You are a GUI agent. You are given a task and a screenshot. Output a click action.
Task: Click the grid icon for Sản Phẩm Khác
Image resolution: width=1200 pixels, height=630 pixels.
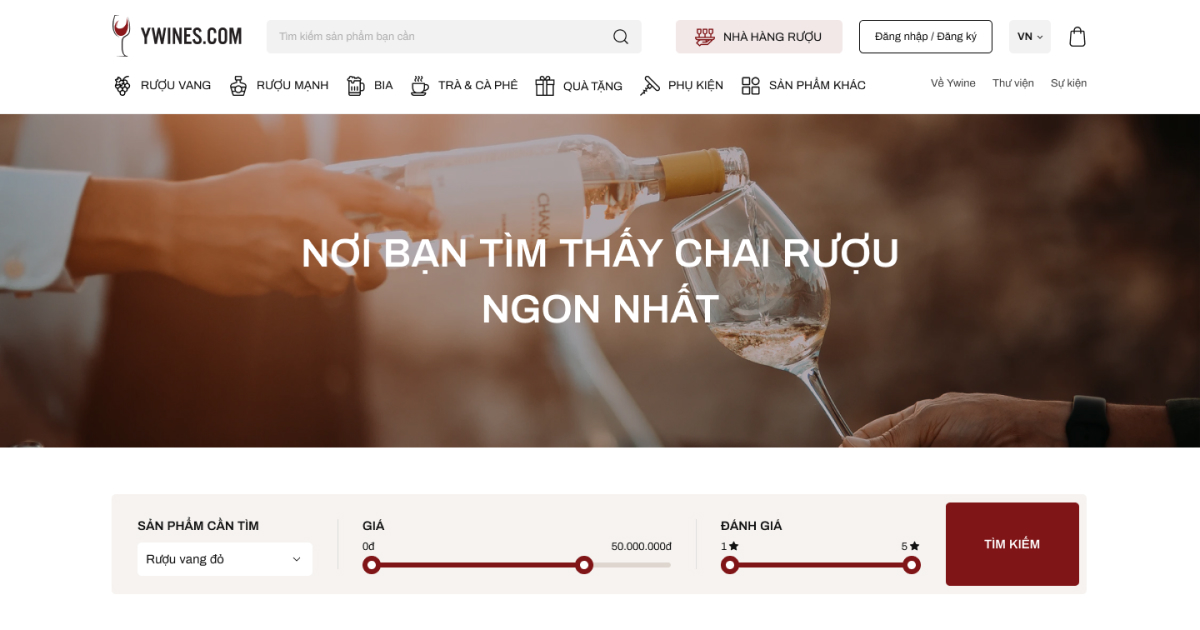coord(751,86)
